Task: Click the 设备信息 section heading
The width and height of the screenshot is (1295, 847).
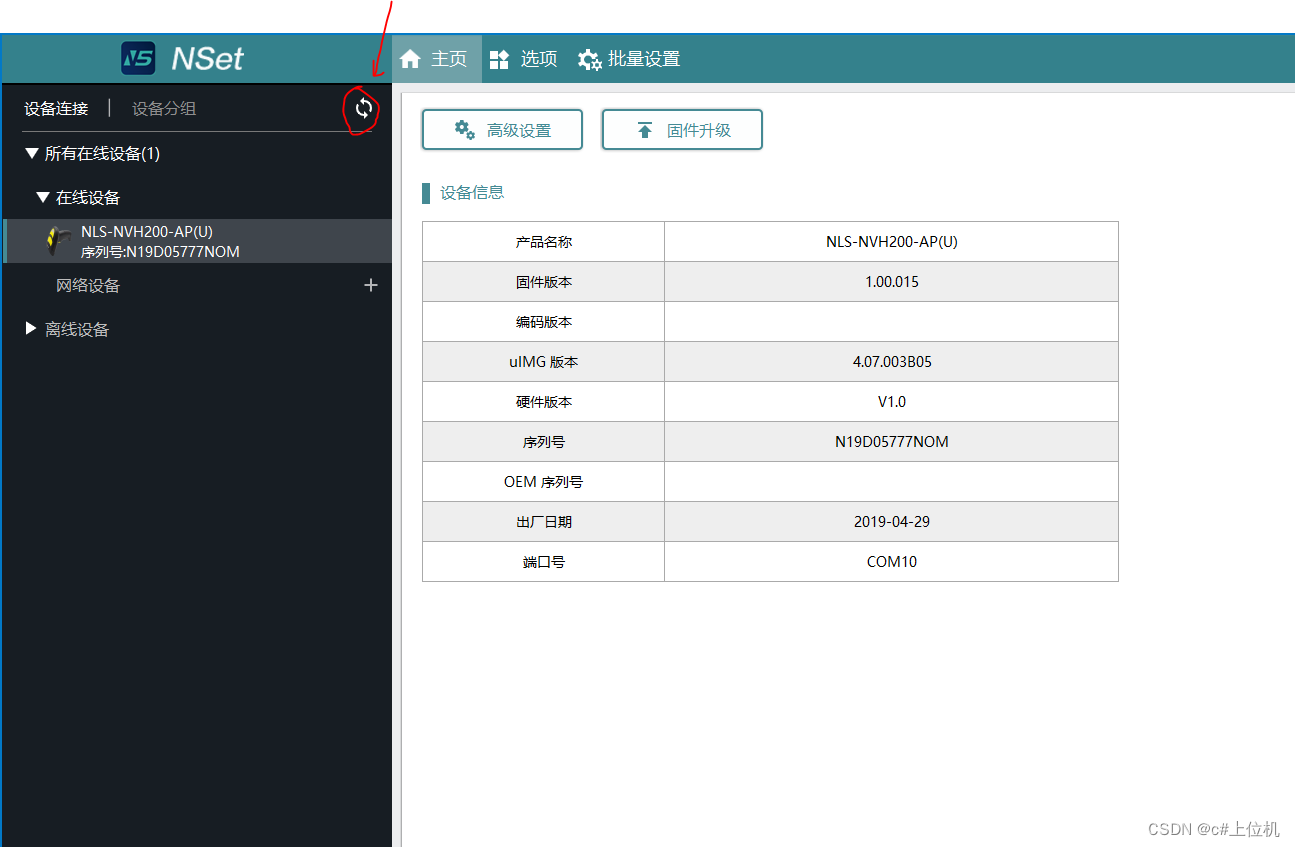Action: [x=472, y=193]
